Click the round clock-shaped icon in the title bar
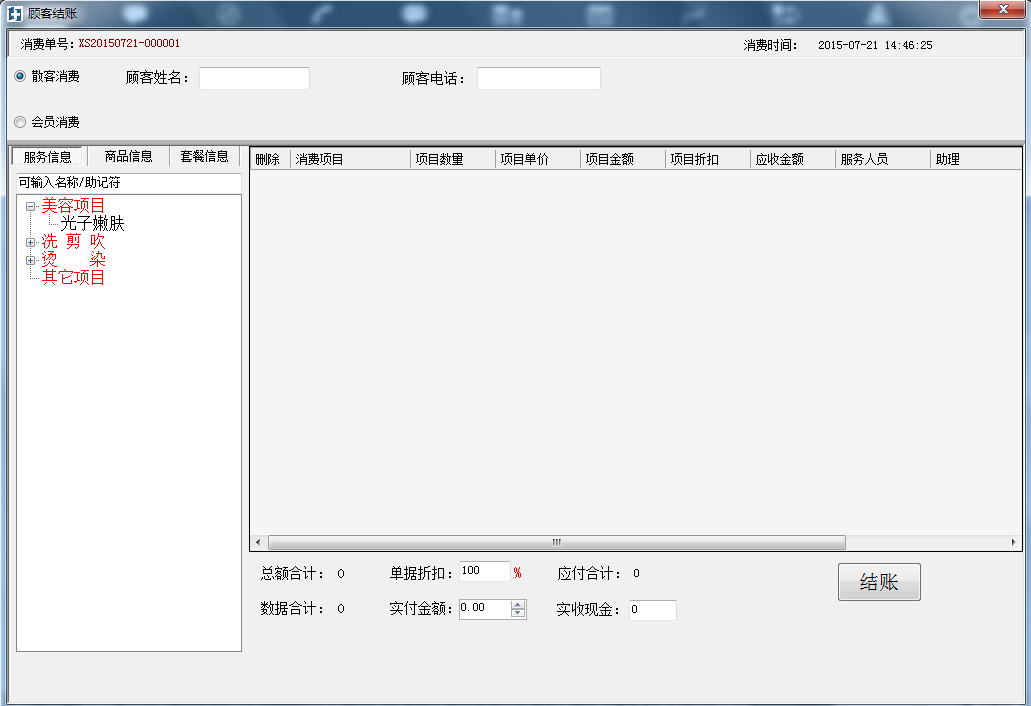Image resolution: width=1031 pixels, height=706 pixels. 229,13
